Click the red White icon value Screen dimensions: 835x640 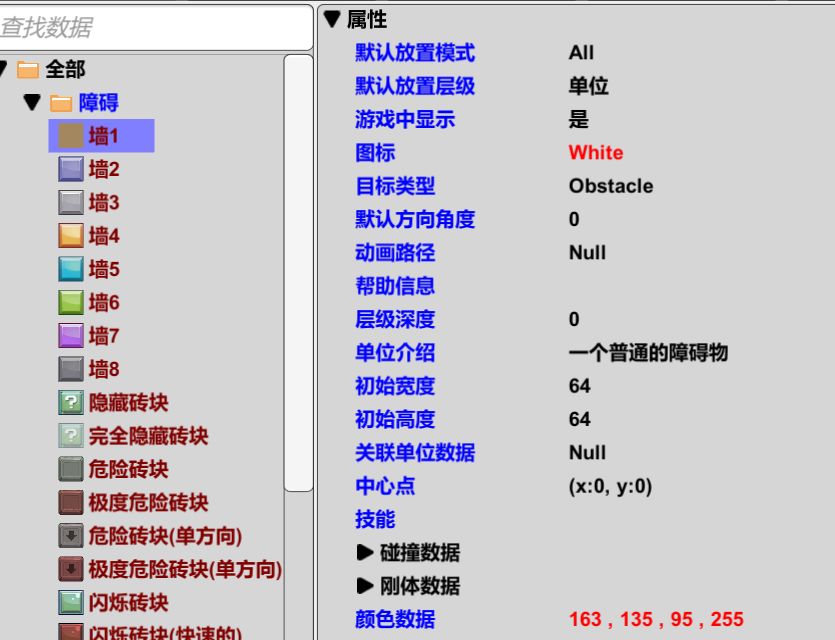pos(595,152)
